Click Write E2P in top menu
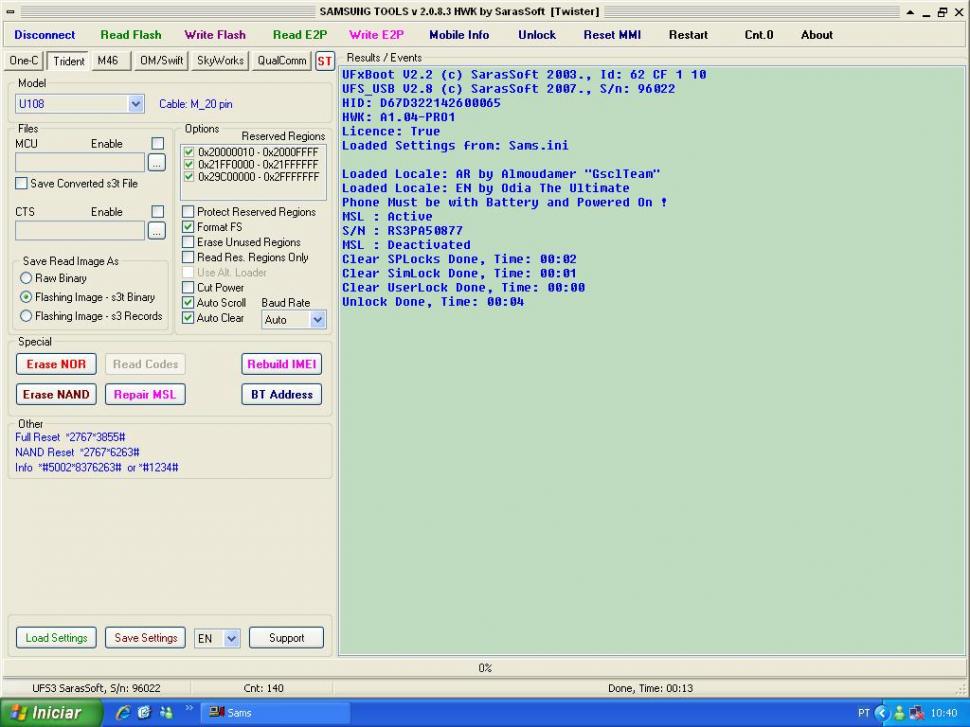 (x=376, y=35)
